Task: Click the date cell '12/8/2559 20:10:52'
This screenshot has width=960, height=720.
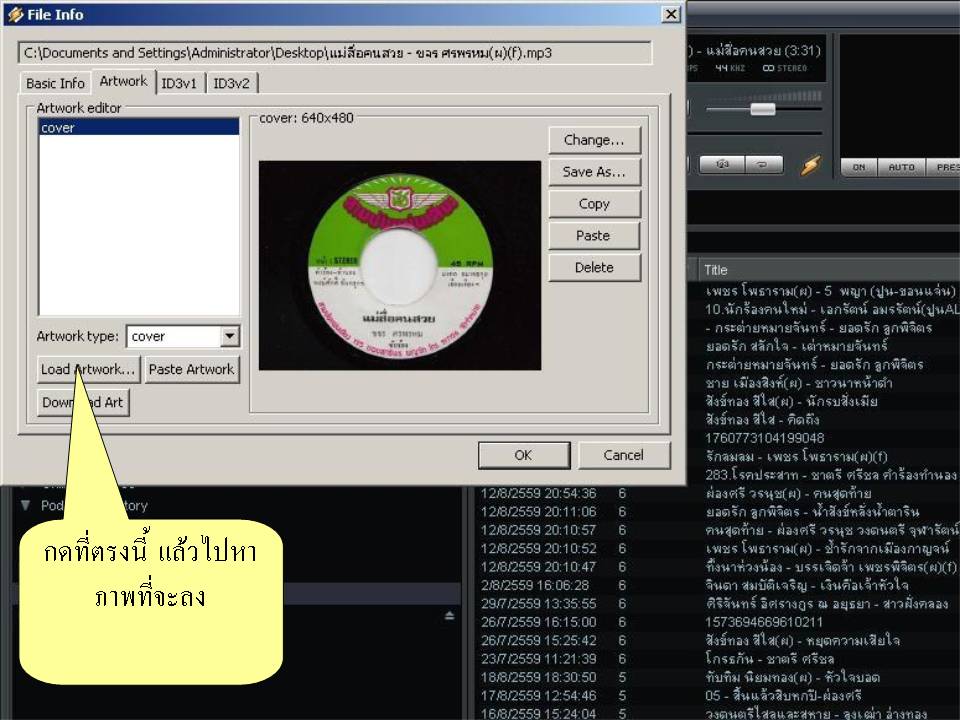Action: (x=538, y=548)
